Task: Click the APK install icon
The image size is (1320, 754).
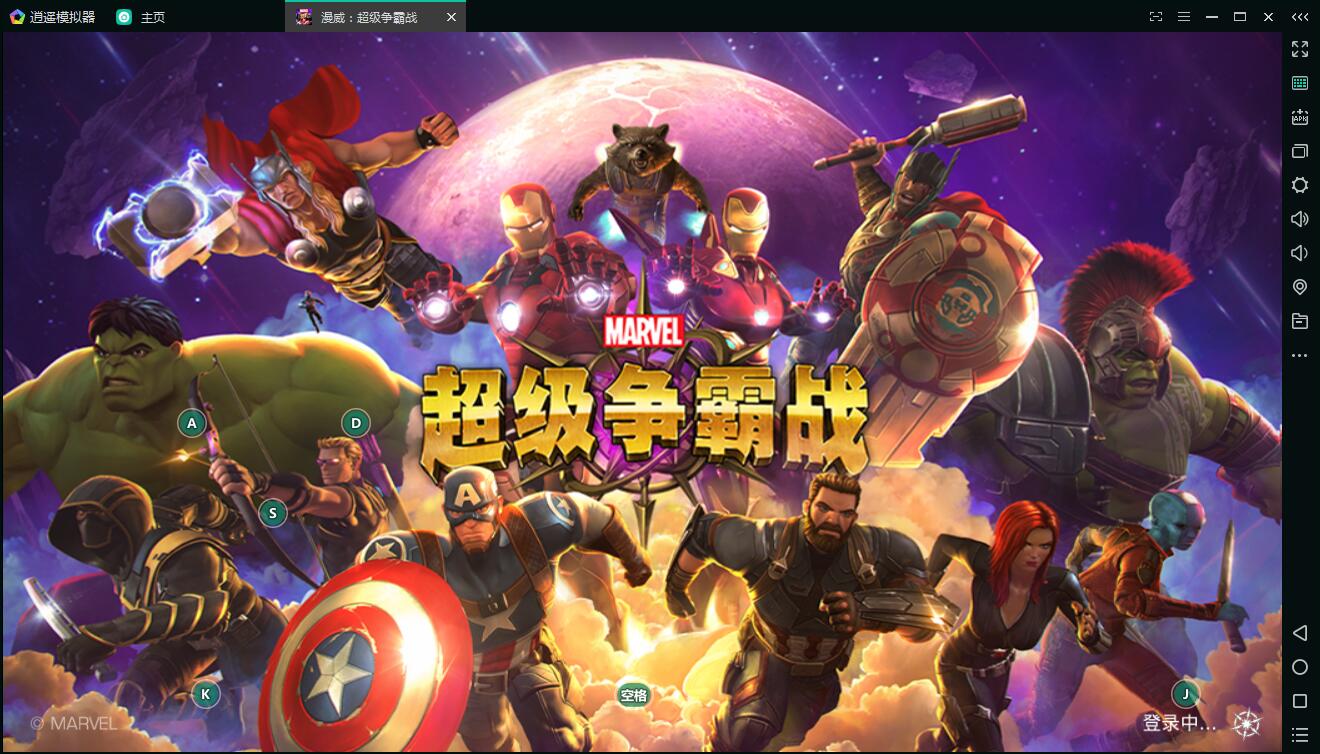Action: [x=1300, y=117]
